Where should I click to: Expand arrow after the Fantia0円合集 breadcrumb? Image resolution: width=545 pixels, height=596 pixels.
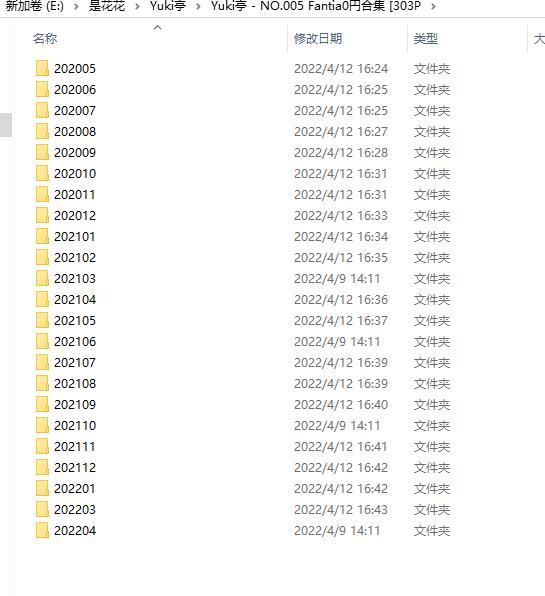(433, 6)
